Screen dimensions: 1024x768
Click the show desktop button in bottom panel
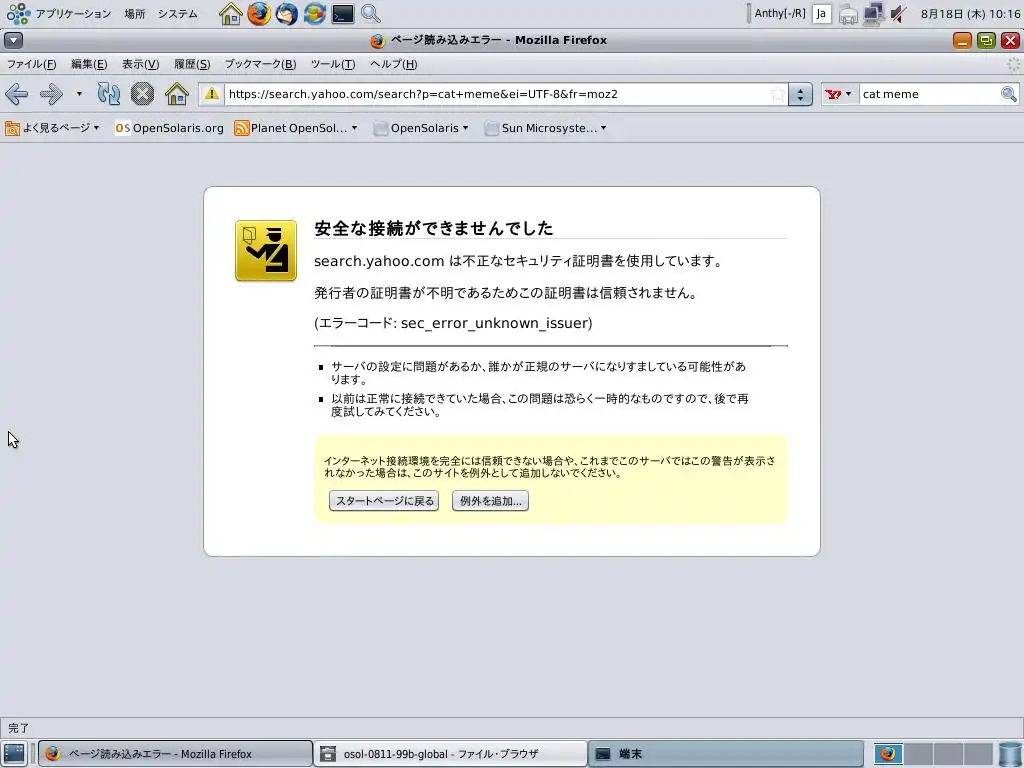(14, 754)
